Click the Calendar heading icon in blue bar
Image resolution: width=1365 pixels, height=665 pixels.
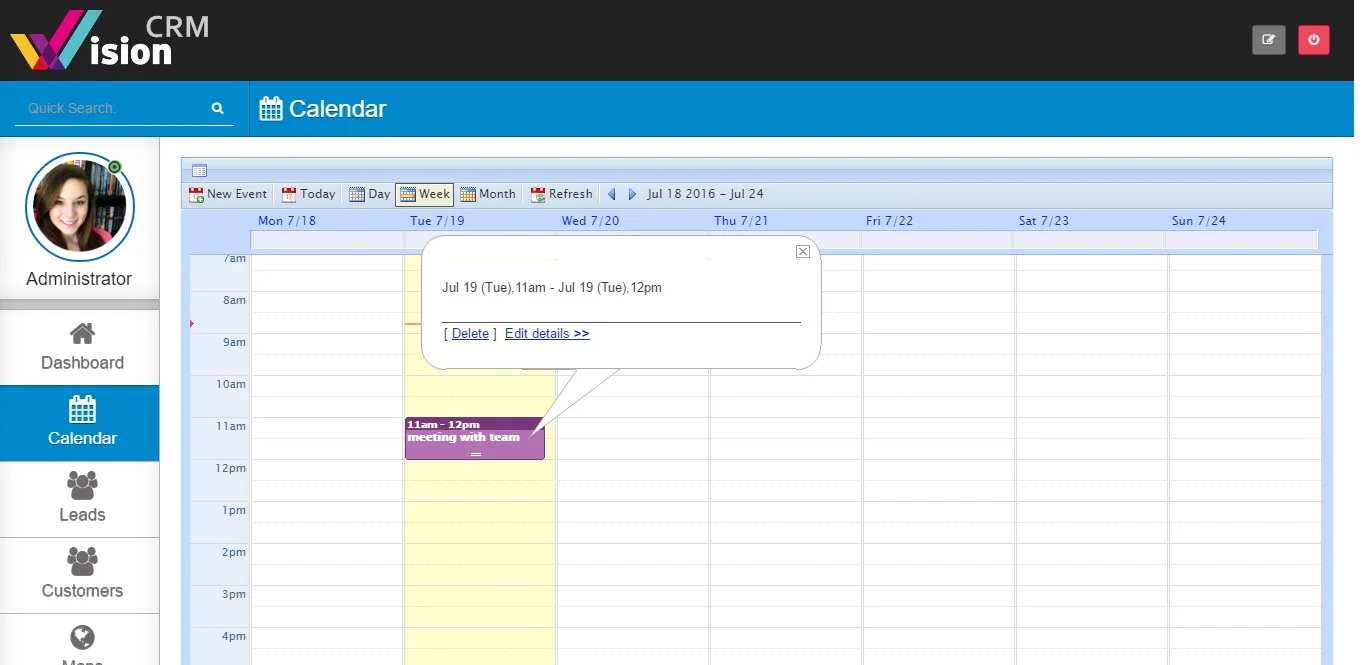click(270, 109)
